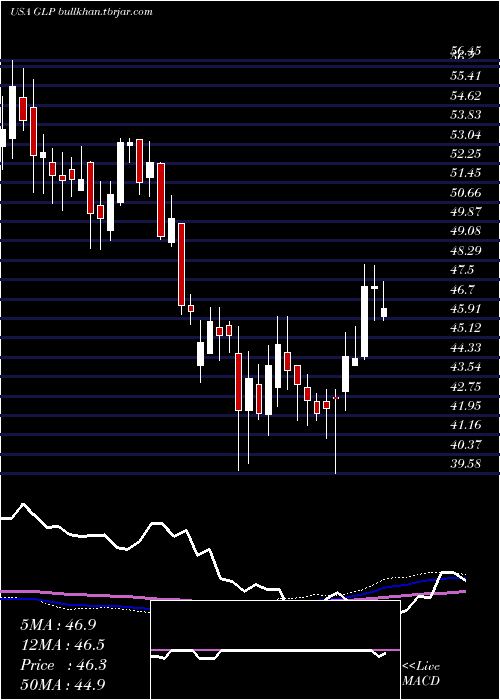The height and width of the screenshot is (700, 500).
Task: Click the '<<Live MACD' label
Action: click(421, 673)
